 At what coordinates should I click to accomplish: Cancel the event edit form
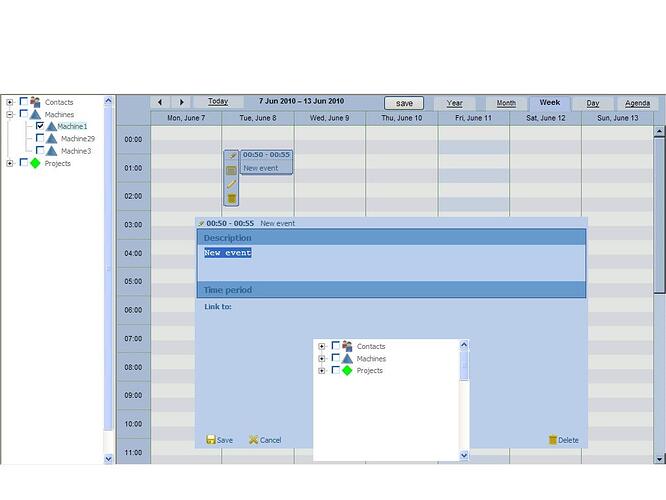click(265, 440)
